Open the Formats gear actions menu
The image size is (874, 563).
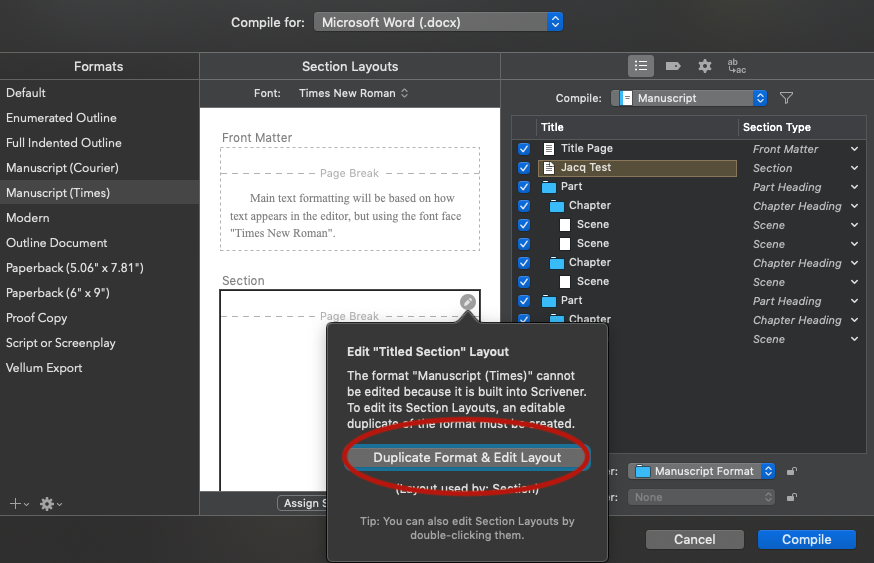pyautogui.click(x=50, y=504)
